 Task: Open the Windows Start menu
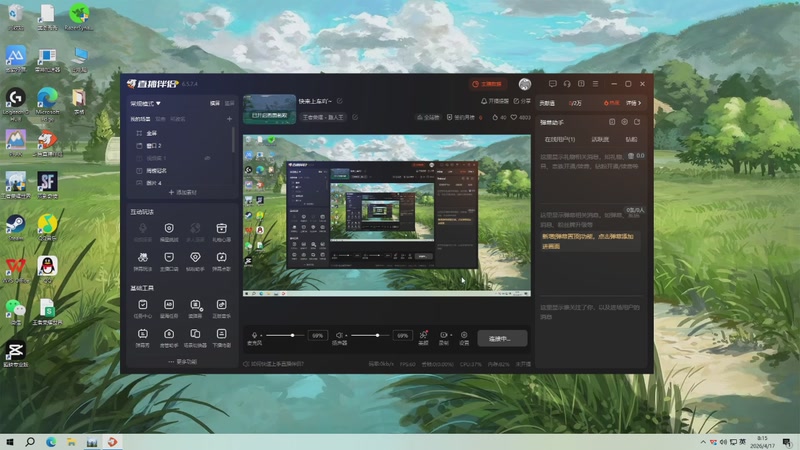(x=9, y=442)
